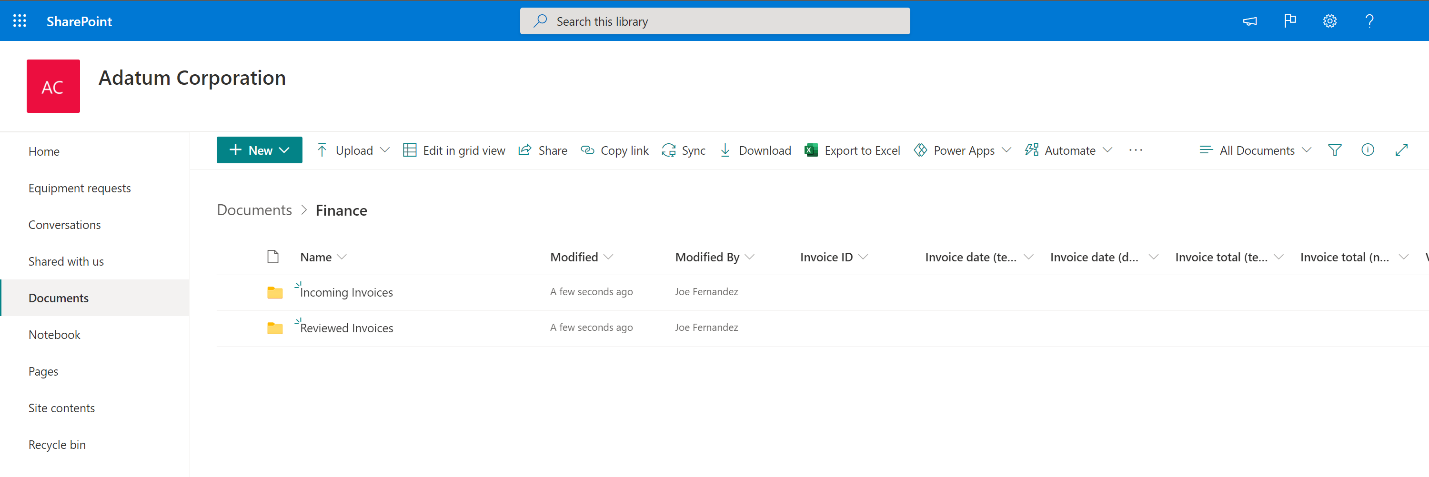The image size is (1429, 477).
Task: Open the Modified By column menu
Action: (x=714, y=257)
